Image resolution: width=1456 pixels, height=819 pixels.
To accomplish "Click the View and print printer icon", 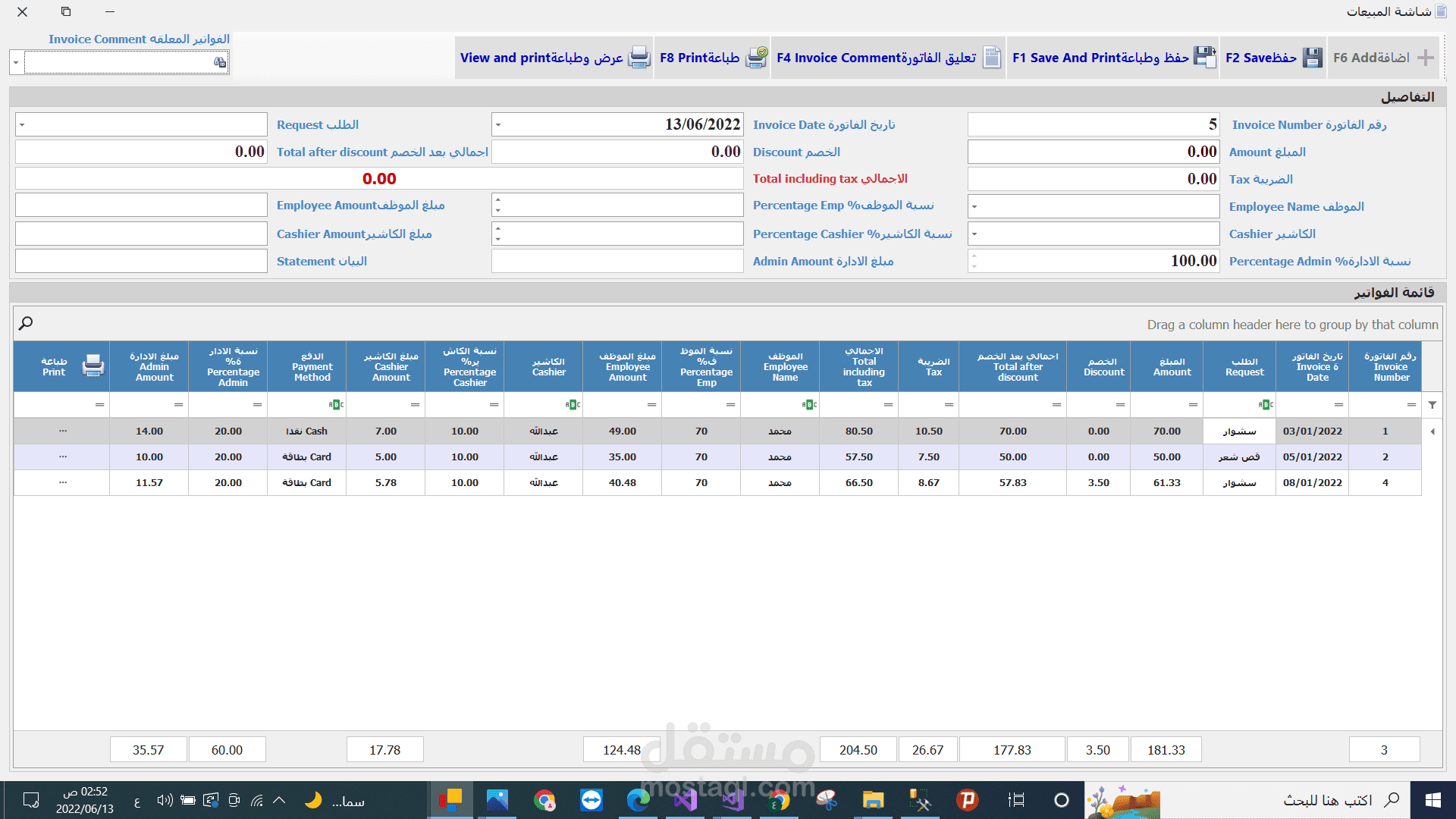I will pos(640,58).
